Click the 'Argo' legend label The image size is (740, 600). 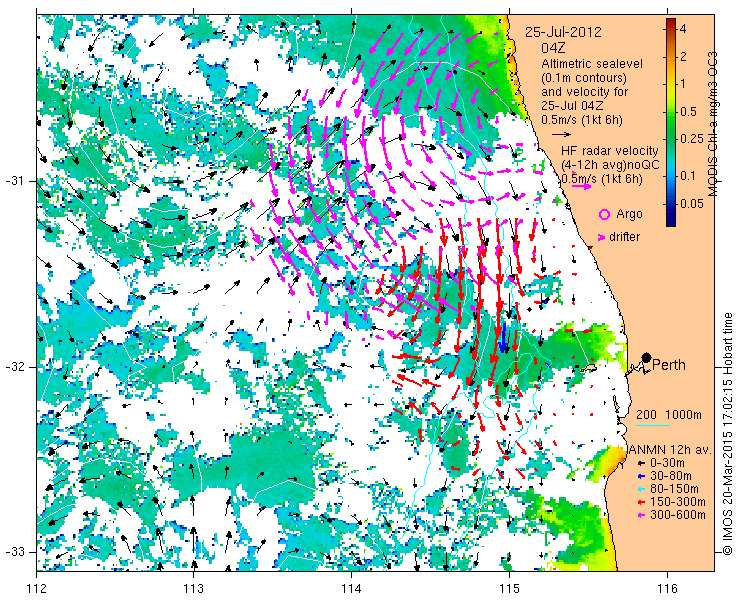pyautogui.click(x=629, y=214)
